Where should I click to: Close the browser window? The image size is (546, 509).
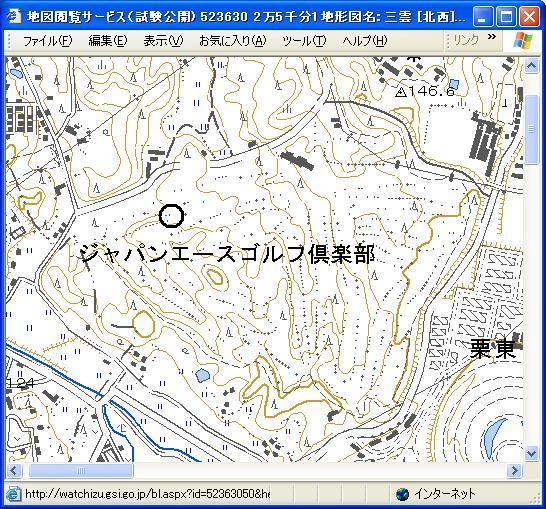point(529,16)
